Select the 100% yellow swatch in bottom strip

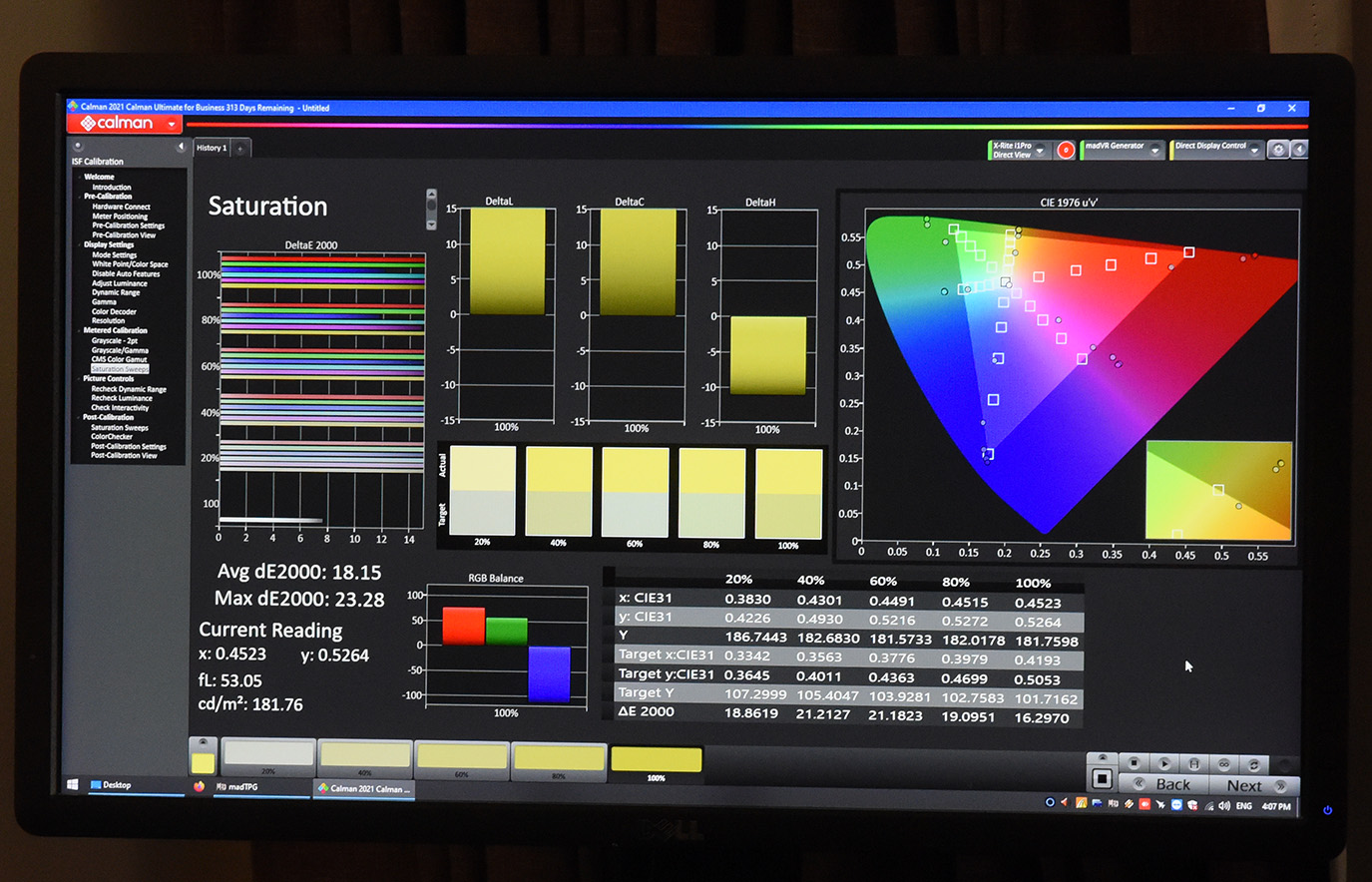656,760
